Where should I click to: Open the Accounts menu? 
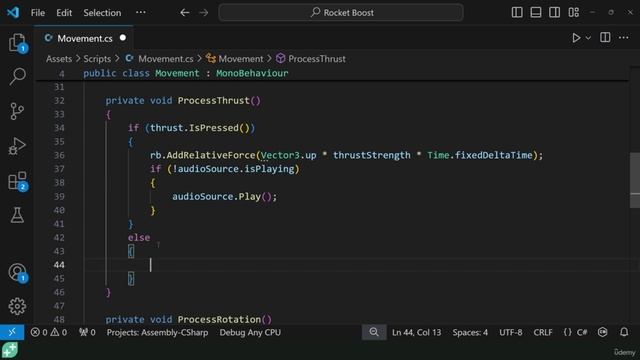coord(17,272)
